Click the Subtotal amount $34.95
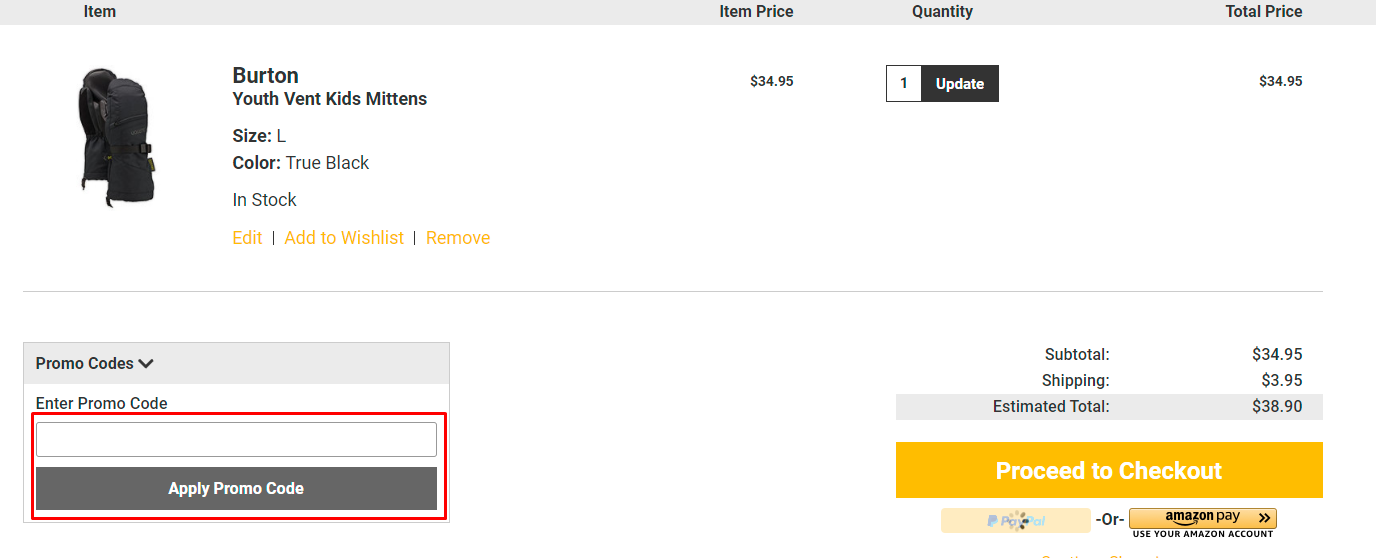1376x558 pixels. click(x=1277, y=354)
